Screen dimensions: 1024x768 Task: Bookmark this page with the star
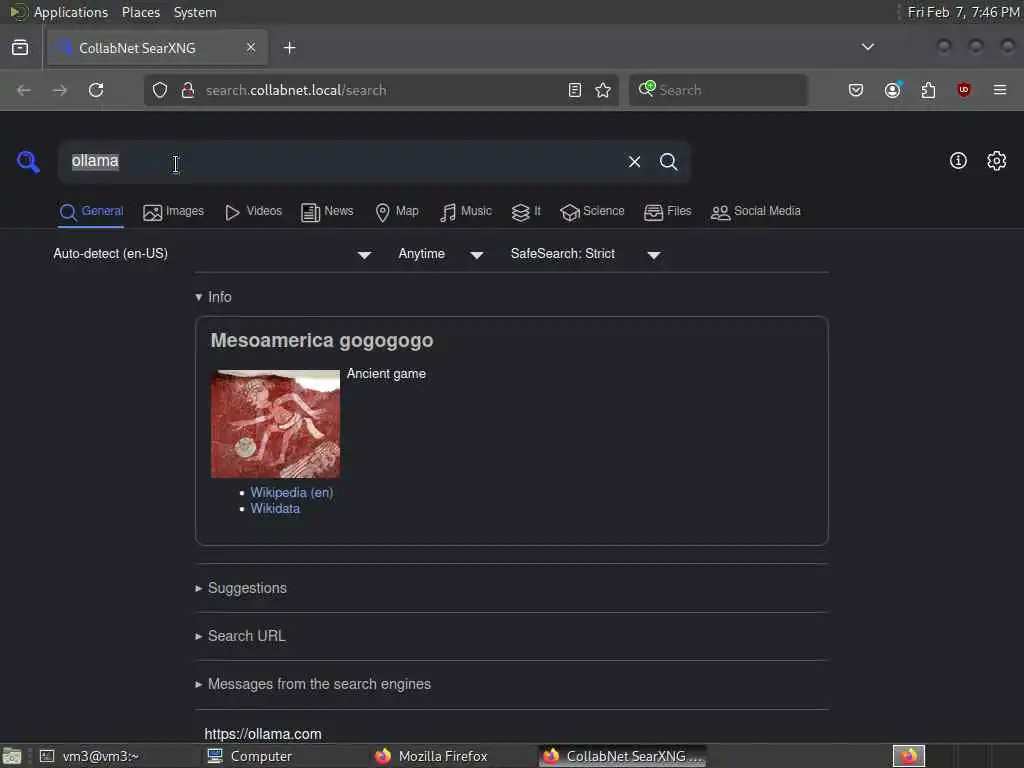tap(603, 90)
